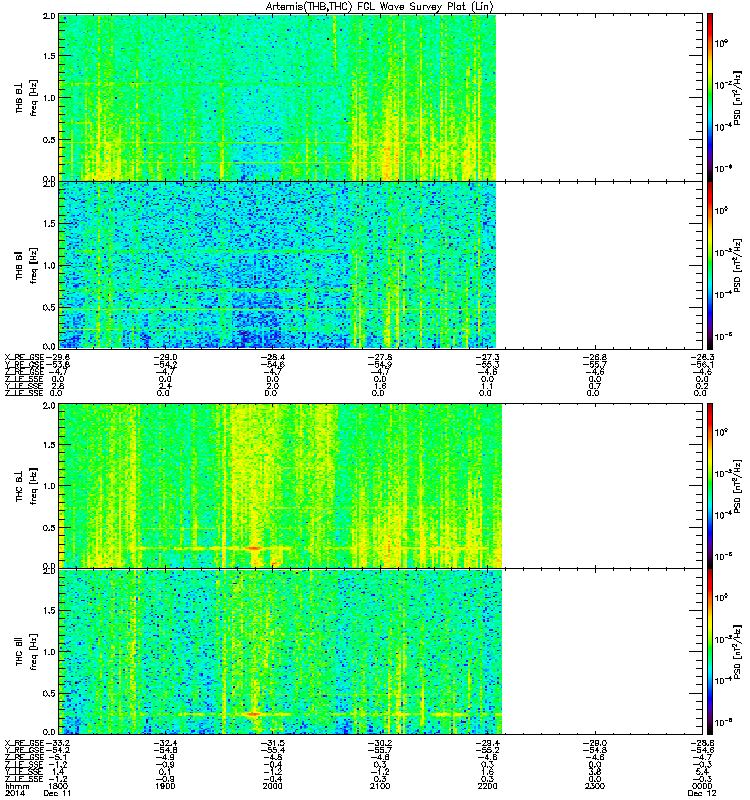Click the red 0.25 Hz burst in THC B⊥ panel

254,548
